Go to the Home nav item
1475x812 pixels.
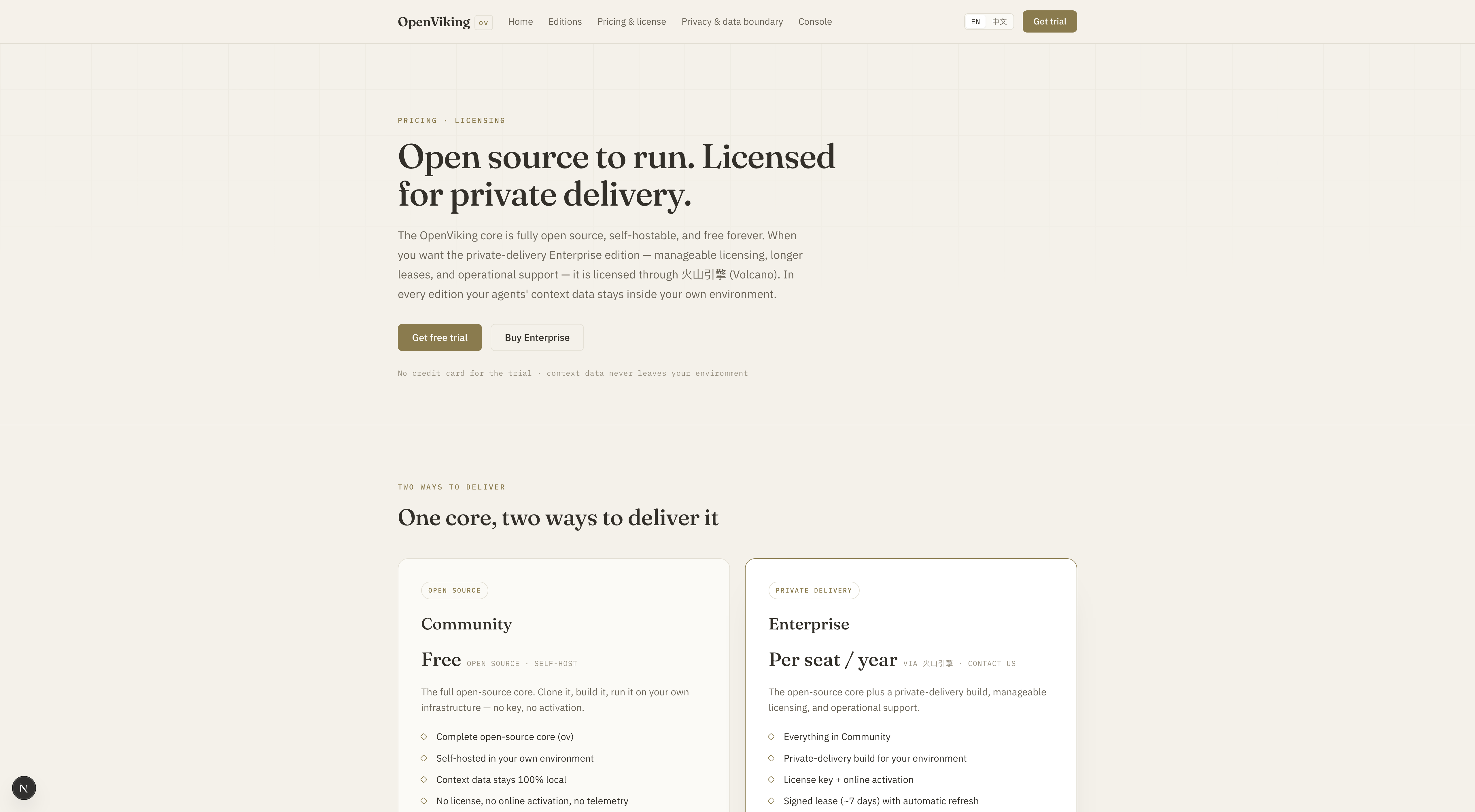click(x=521, y=22)
